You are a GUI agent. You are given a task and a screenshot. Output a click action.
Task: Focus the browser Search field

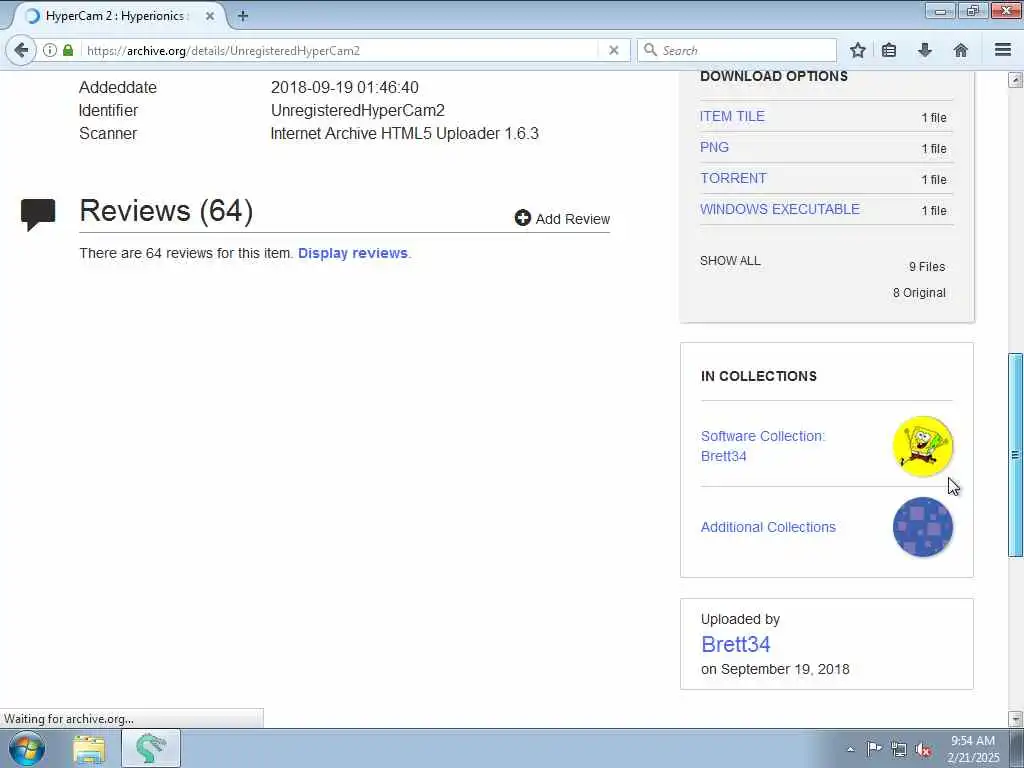[737, 50]
